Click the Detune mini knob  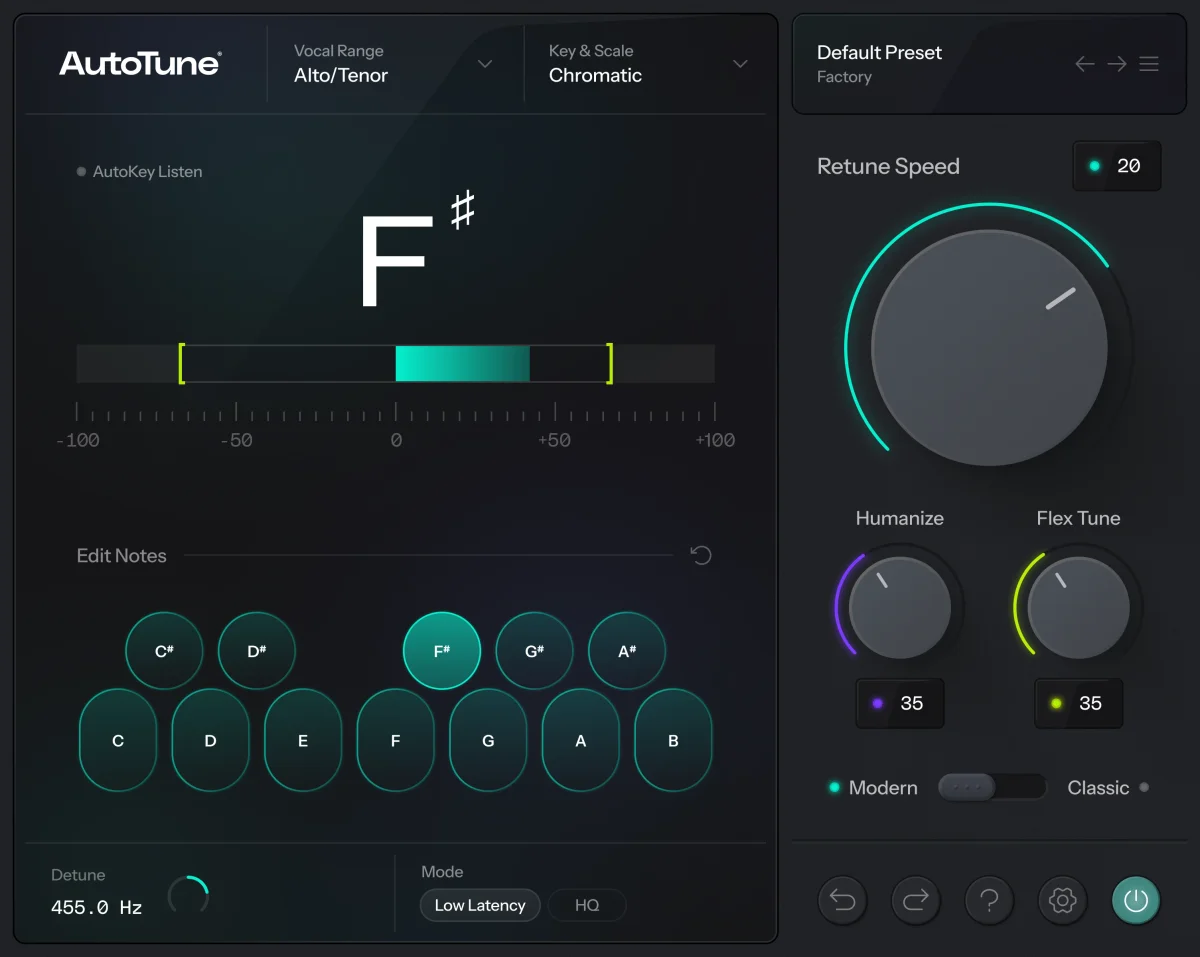[188, 895]
